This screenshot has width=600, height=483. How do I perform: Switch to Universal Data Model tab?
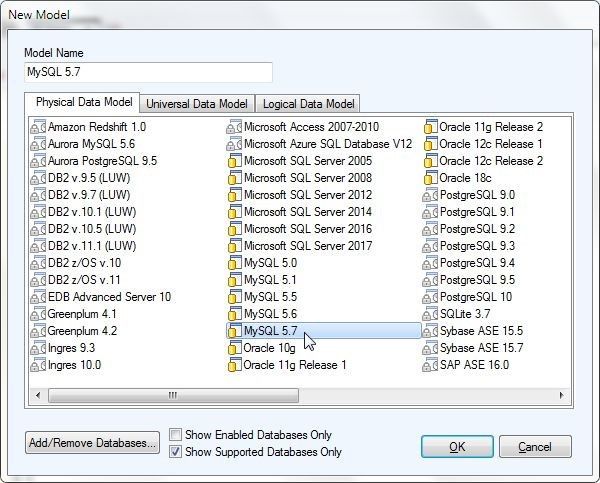[x=197, y=104]
